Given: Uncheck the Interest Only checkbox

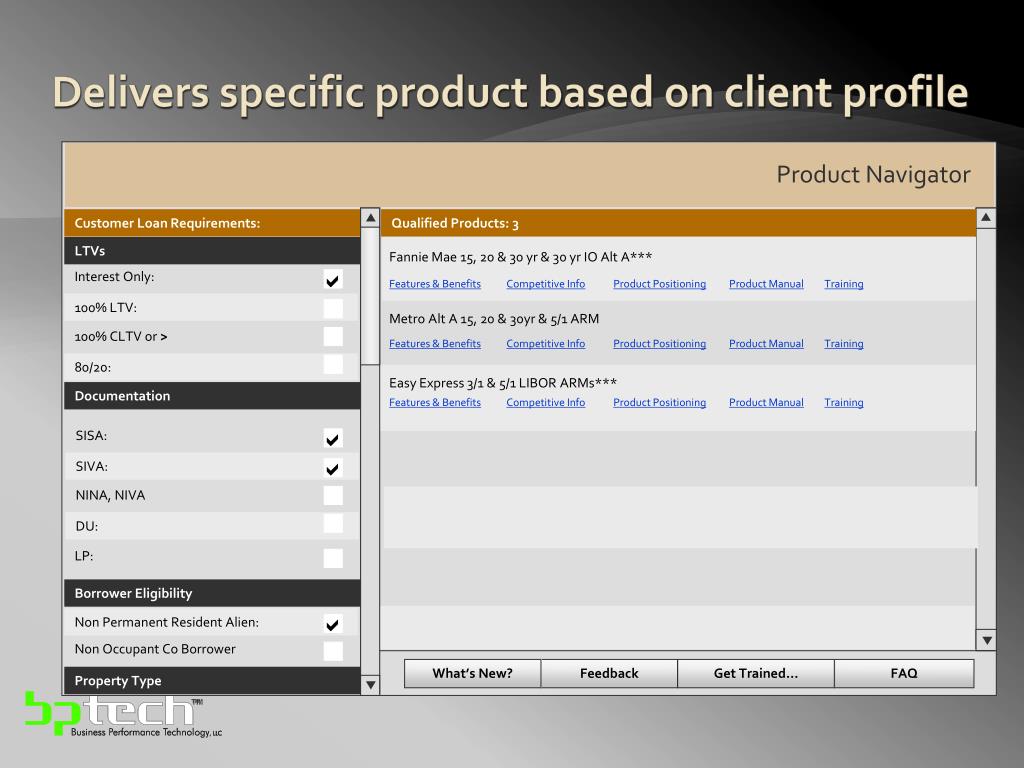Looking at the screenshot, I should [333, 280].
